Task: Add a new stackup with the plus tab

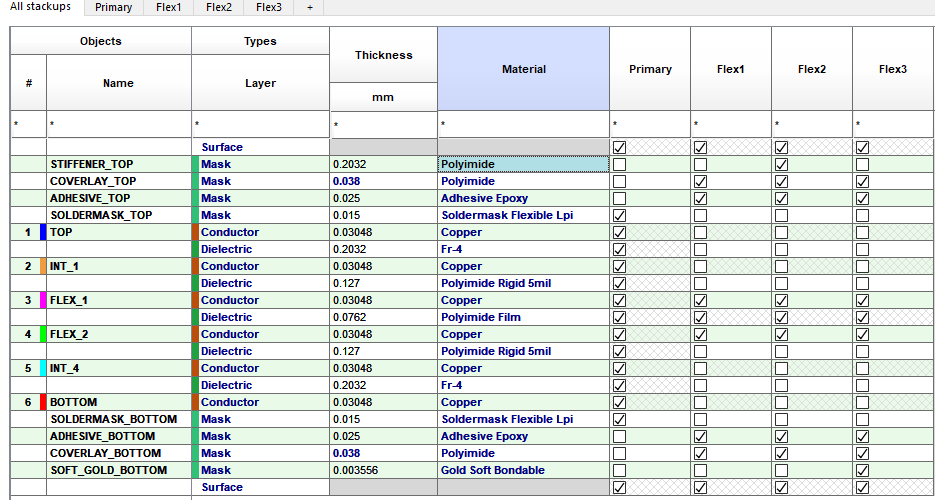Action: coord(309,8)
